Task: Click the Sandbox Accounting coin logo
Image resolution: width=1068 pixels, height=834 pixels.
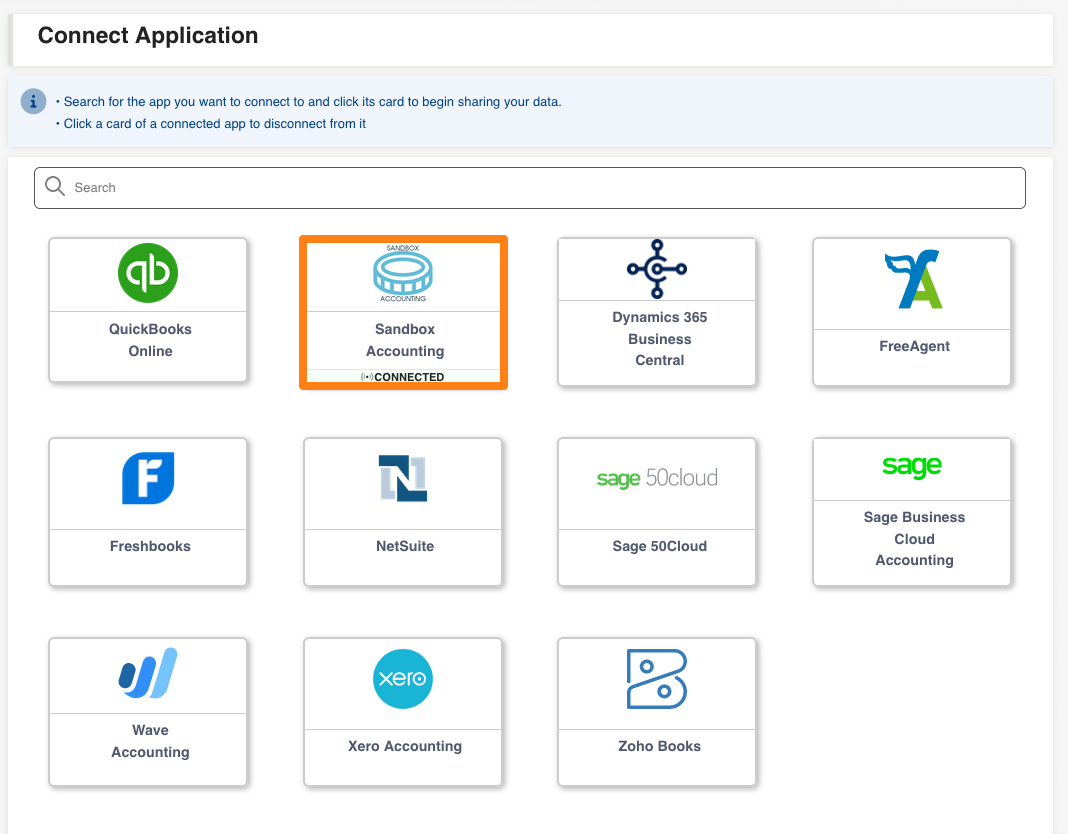Action: (403, 273)
